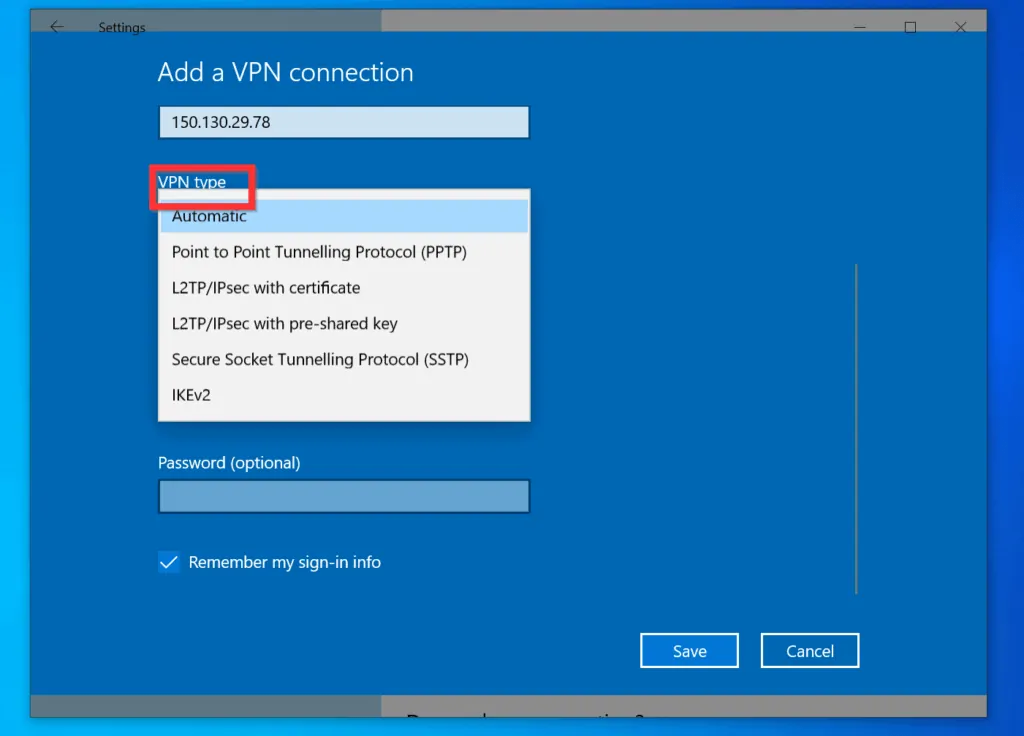This screenshot has height=736, width=1024.
Task: Choose Point to Point Tunnelling Protocol (PPTP)
Action: [319, 251]
